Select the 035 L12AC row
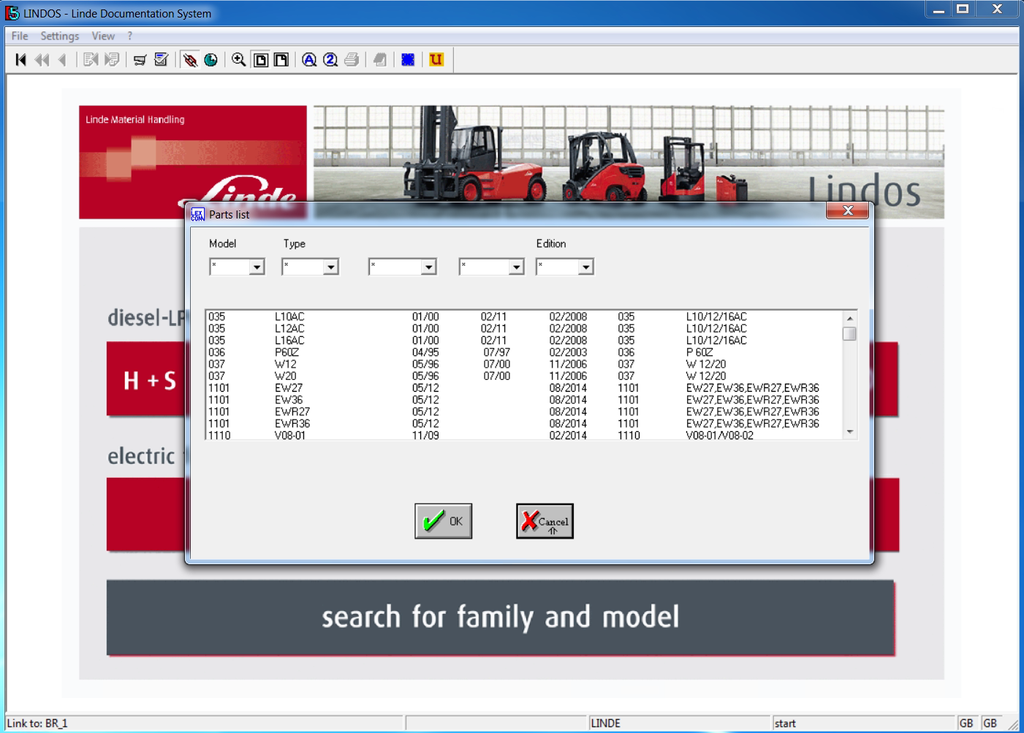Viewport: 1024px width, 733px height. 524,329
